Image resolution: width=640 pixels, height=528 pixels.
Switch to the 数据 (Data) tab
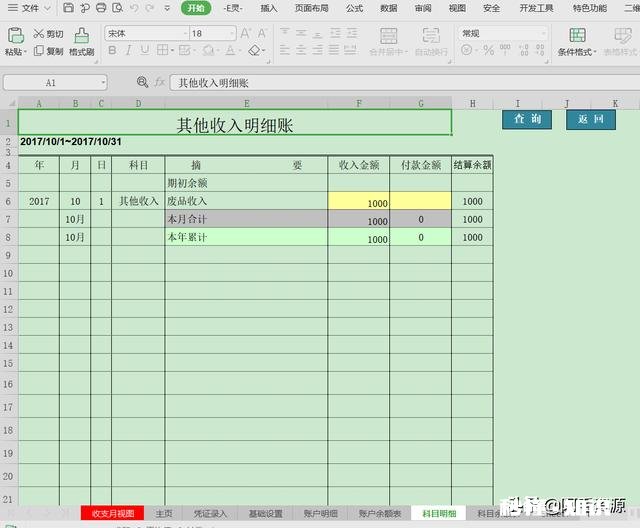389,8
